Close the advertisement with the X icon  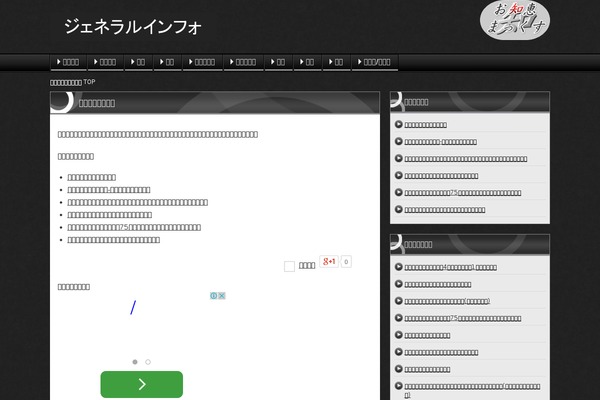[x=222, y=296]
